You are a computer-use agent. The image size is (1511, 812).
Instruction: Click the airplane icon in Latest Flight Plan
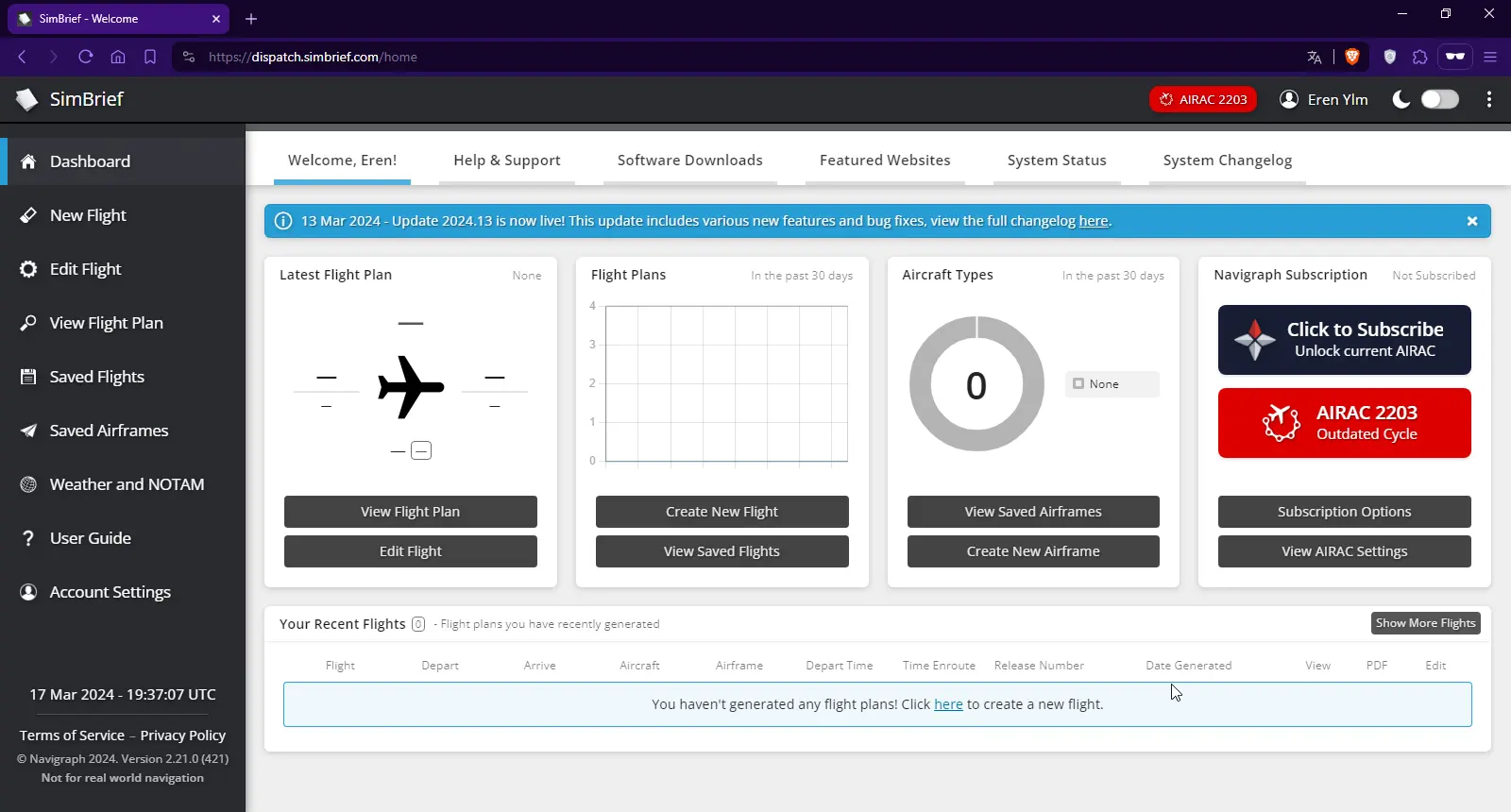[411, 387]
